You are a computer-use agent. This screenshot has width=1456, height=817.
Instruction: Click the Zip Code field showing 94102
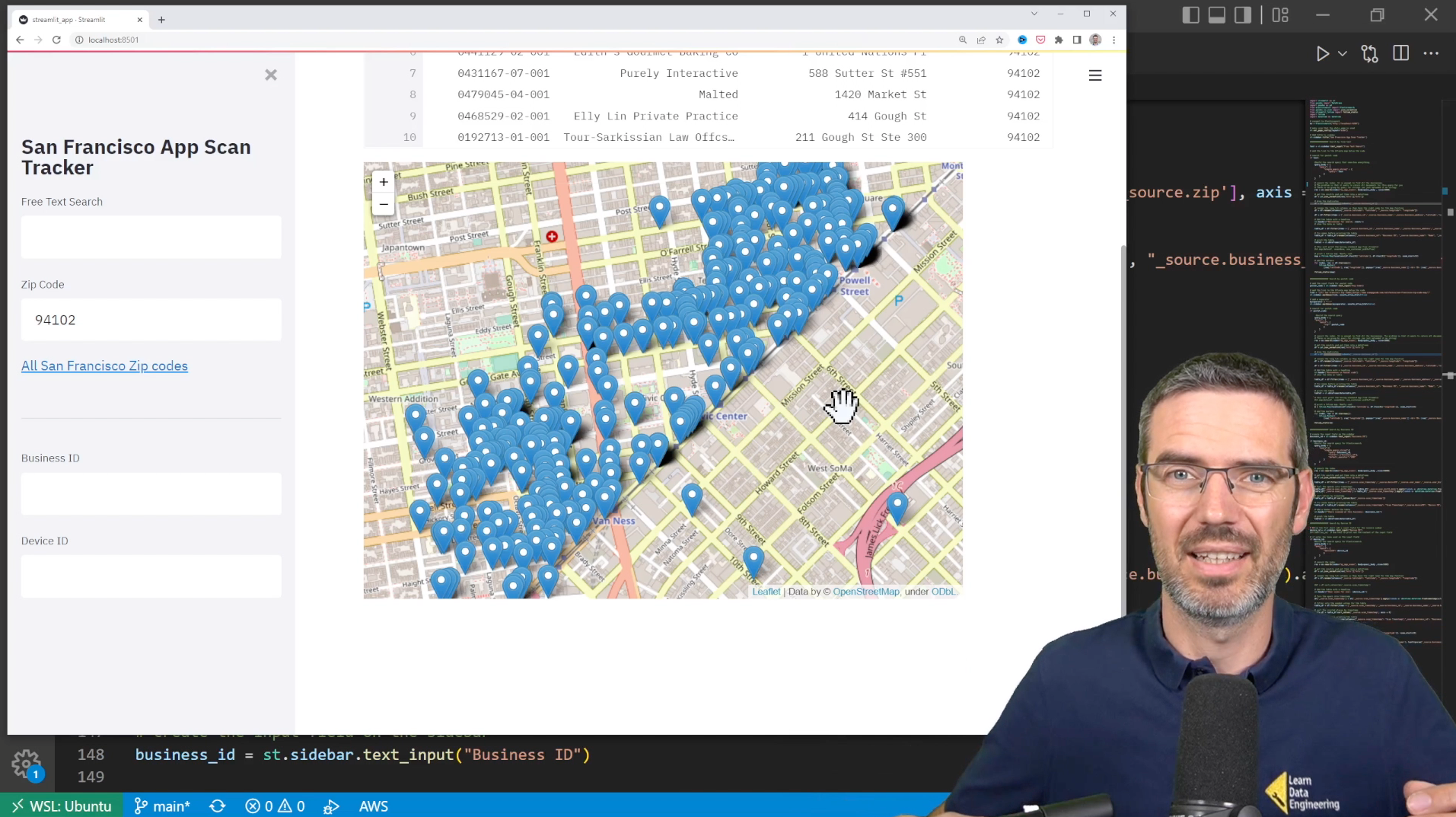point(151,320)
